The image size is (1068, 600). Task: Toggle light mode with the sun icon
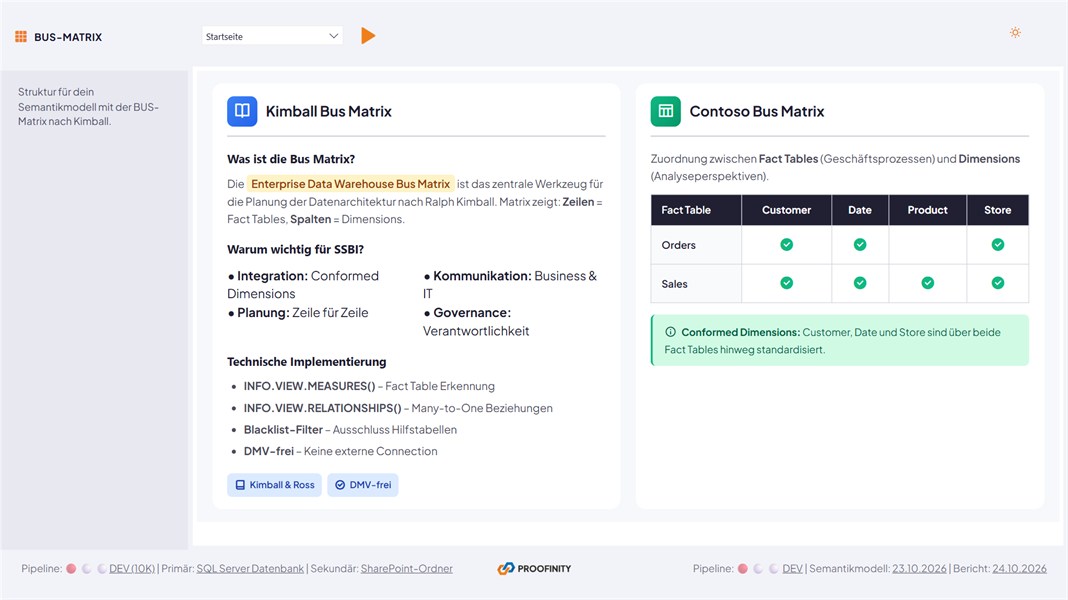(1015, 33)
